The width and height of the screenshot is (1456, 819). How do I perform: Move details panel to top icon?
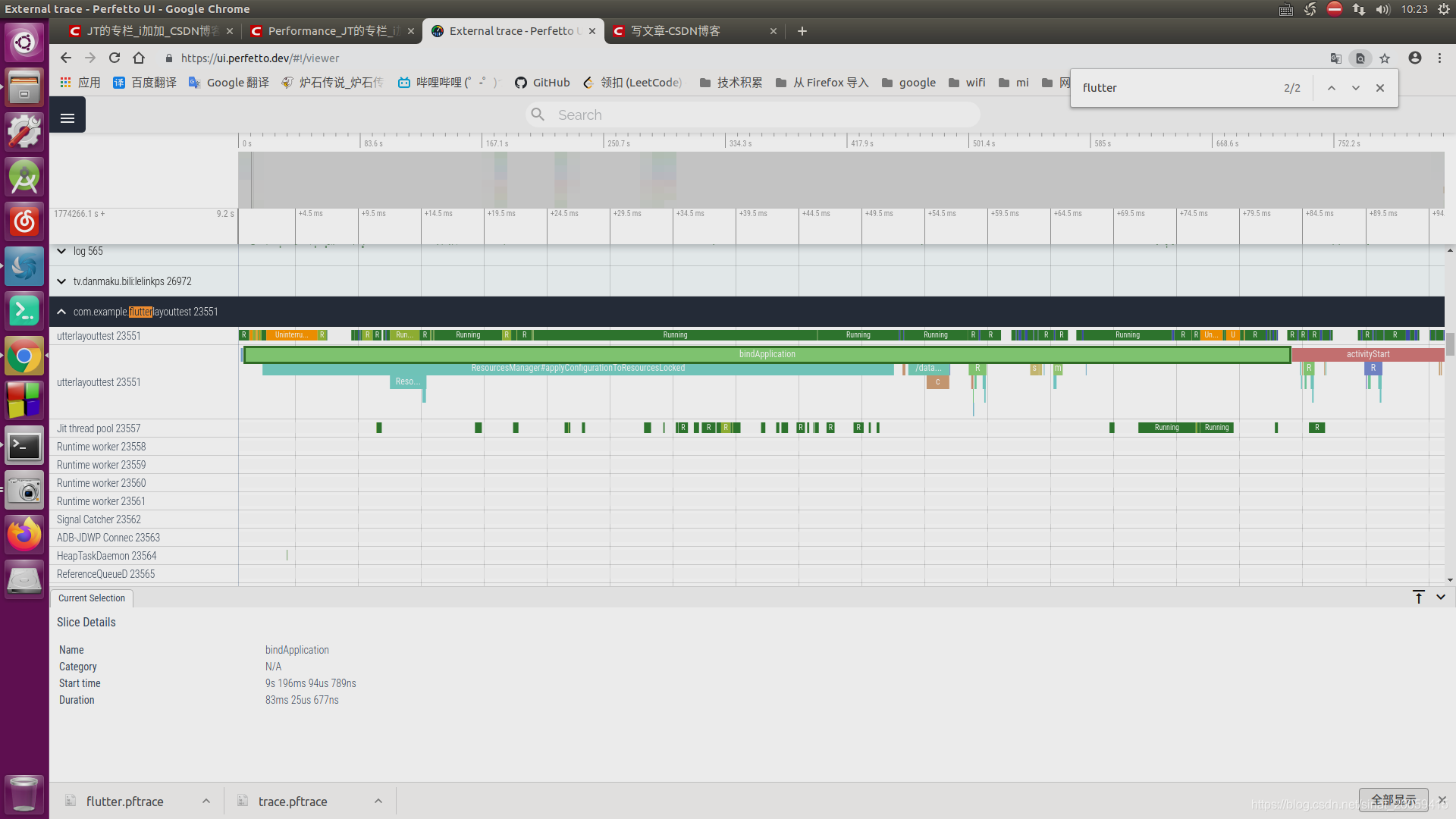tap(1418, 598)
